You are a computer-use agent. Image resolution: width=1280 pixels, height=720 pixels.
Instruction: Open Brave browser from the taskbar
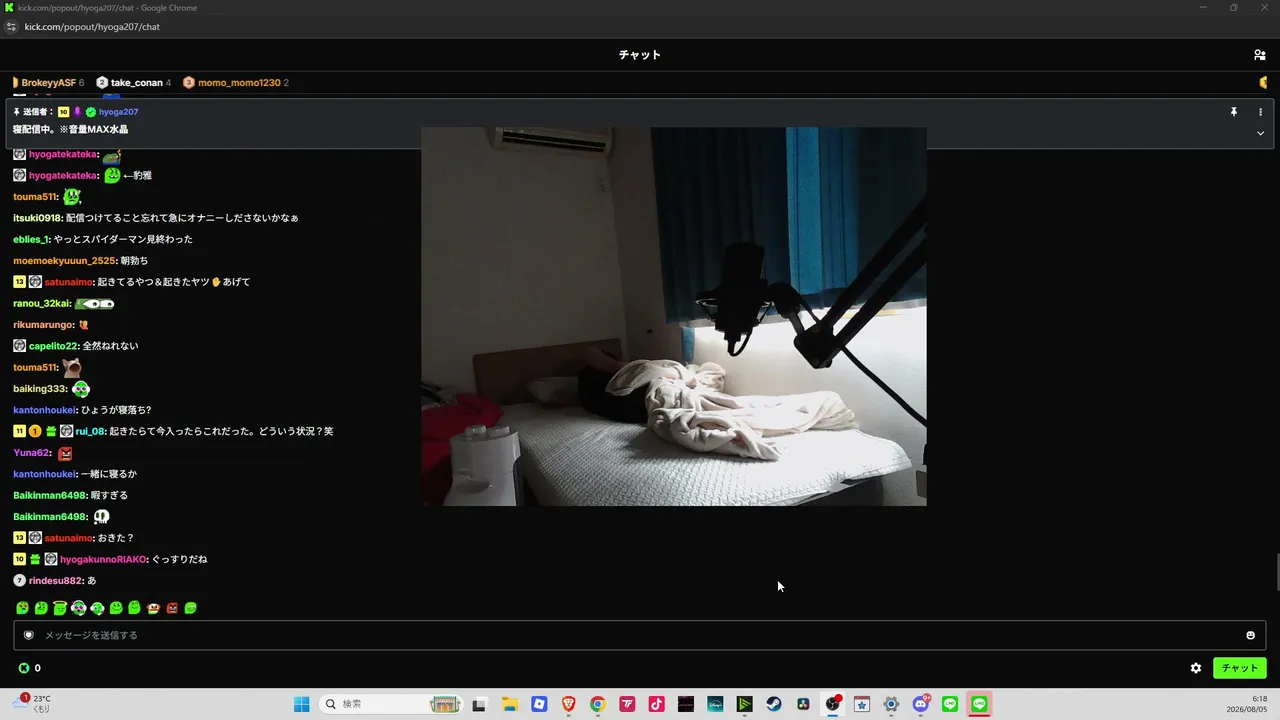point(568,704)
